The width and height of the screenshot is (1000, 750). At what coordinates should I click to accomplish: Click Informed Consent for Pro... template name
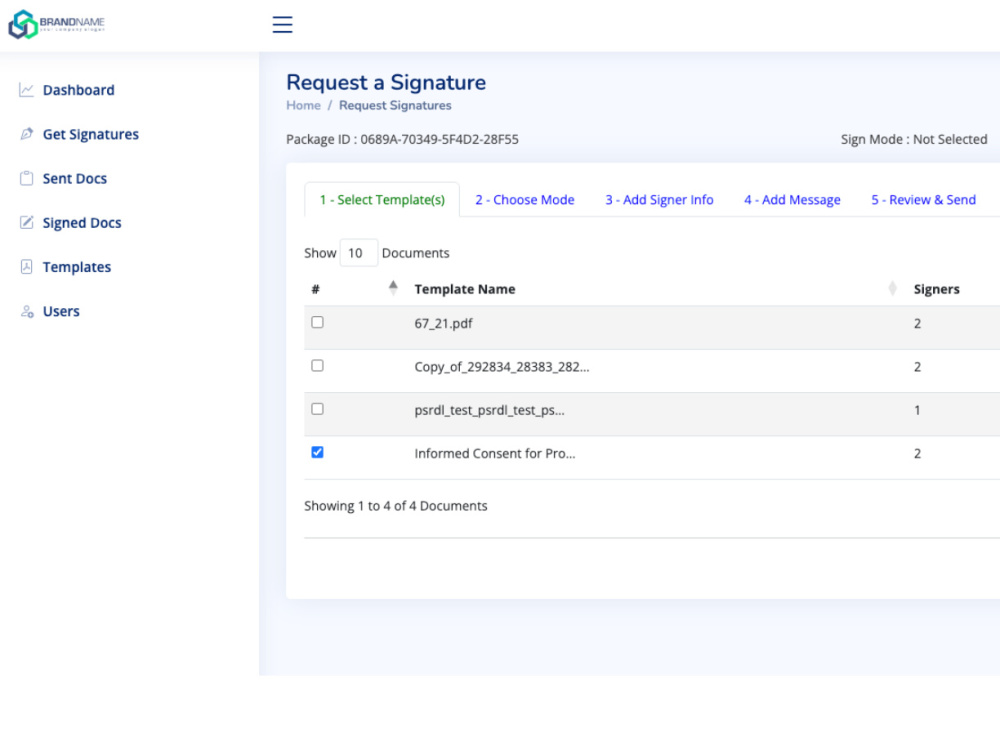pyautogui.click(x=494, y=453)
